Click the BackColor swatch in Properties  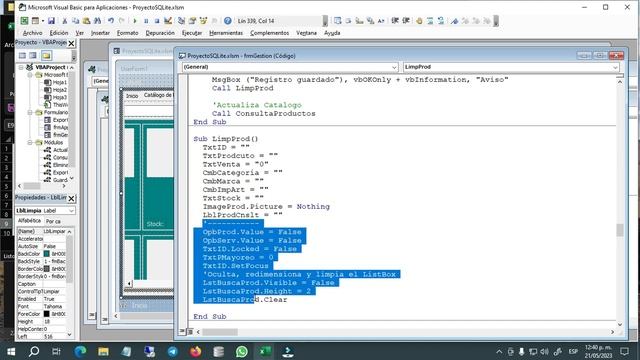point(47,254)
